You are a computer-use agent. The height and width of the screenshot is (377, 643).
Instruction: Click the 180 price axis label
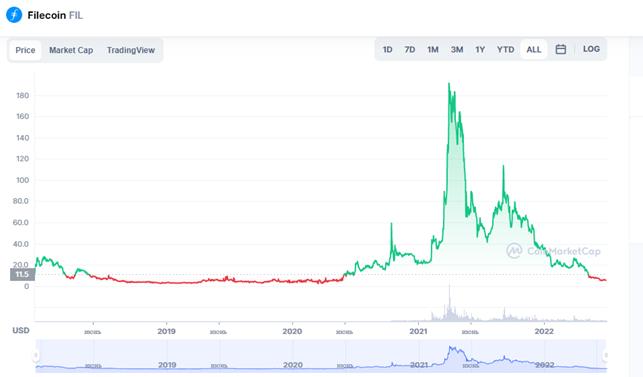pos(23,96)
